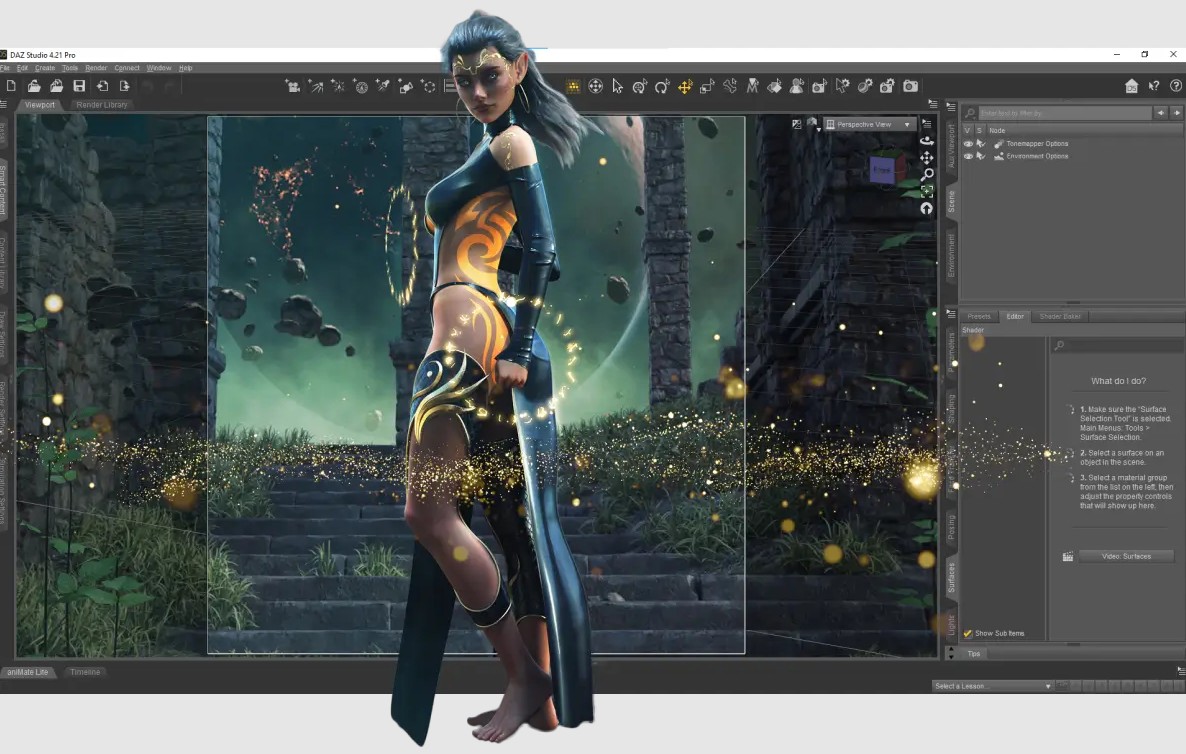This screenshot has width=1186, height=754.
Task: Click the Video: Surfaces button
Action: pyautogui.click(x=1125, y=556)
